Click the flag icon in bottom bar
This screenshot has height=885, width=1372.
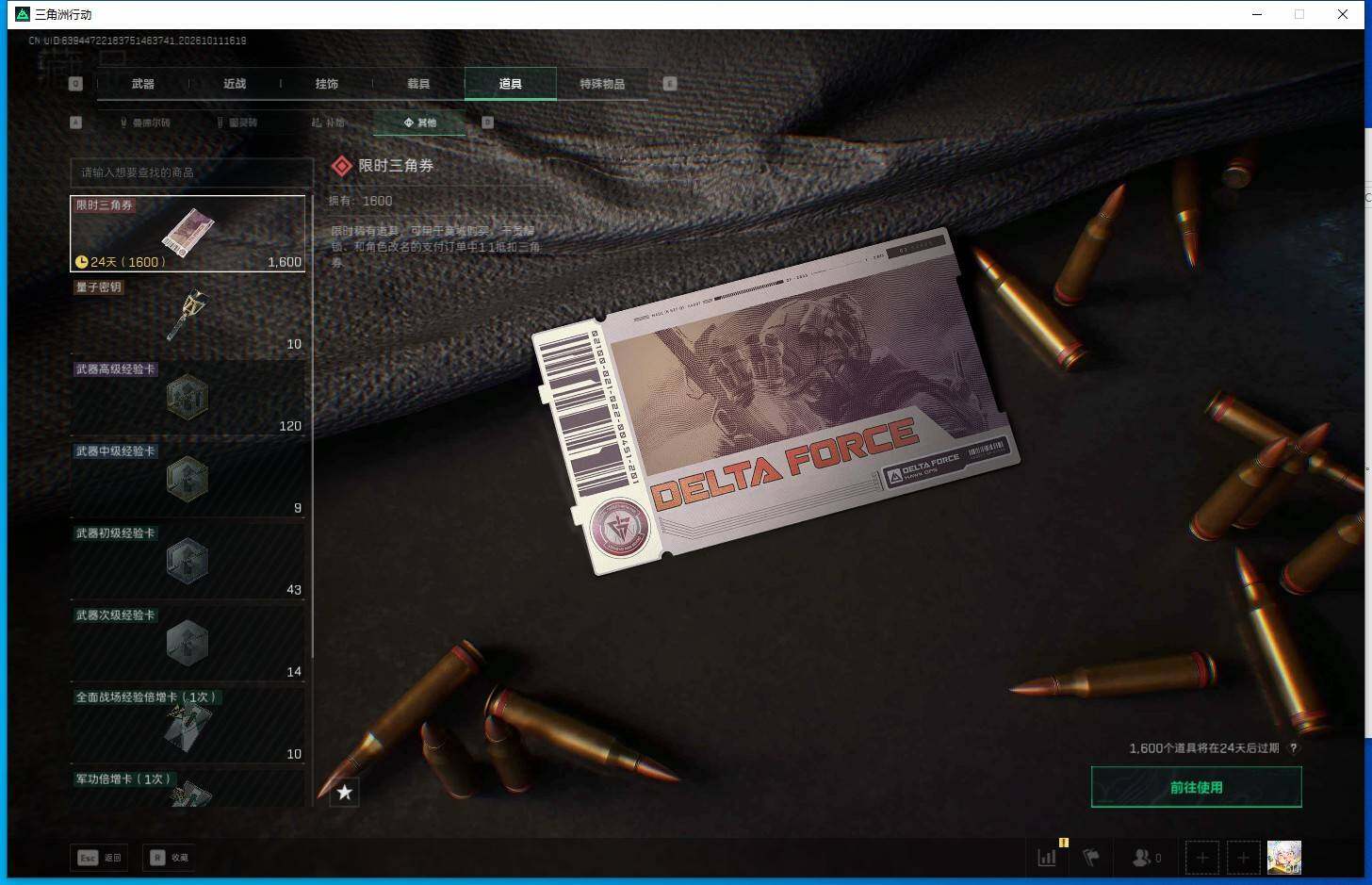pyautogui.click(x=1091, y=858)
